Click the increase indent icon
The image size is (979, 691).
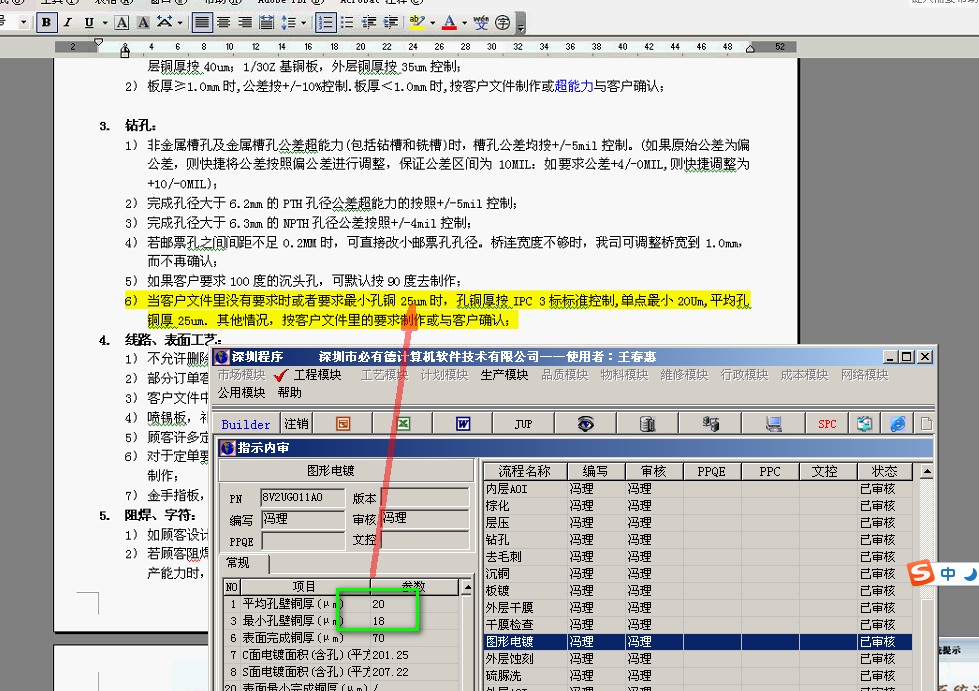click(x=391, y=23)
